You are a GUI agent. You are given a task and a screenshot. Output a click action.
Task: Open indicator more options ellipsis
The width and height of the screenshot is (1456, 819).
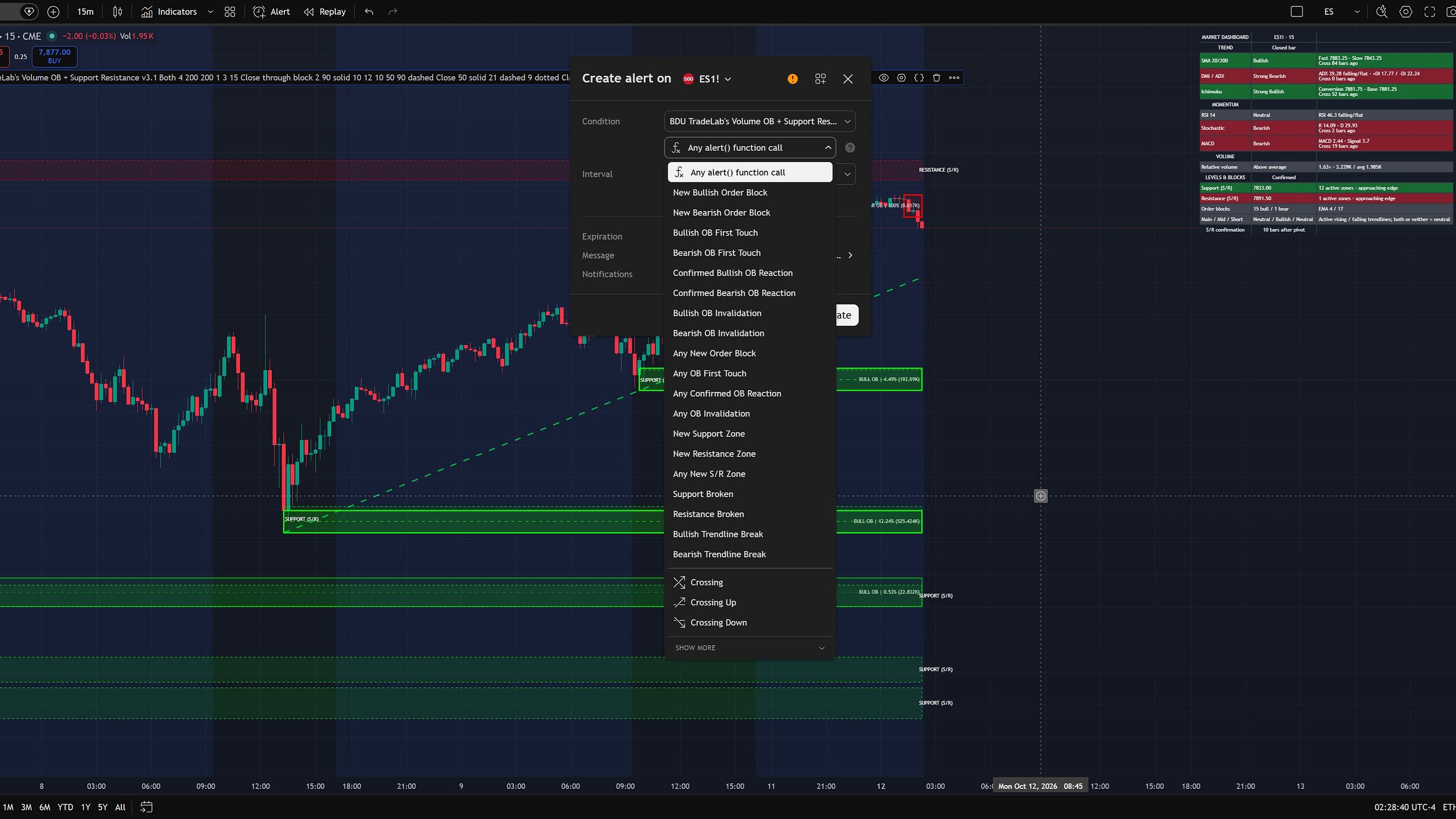(954, 77)
